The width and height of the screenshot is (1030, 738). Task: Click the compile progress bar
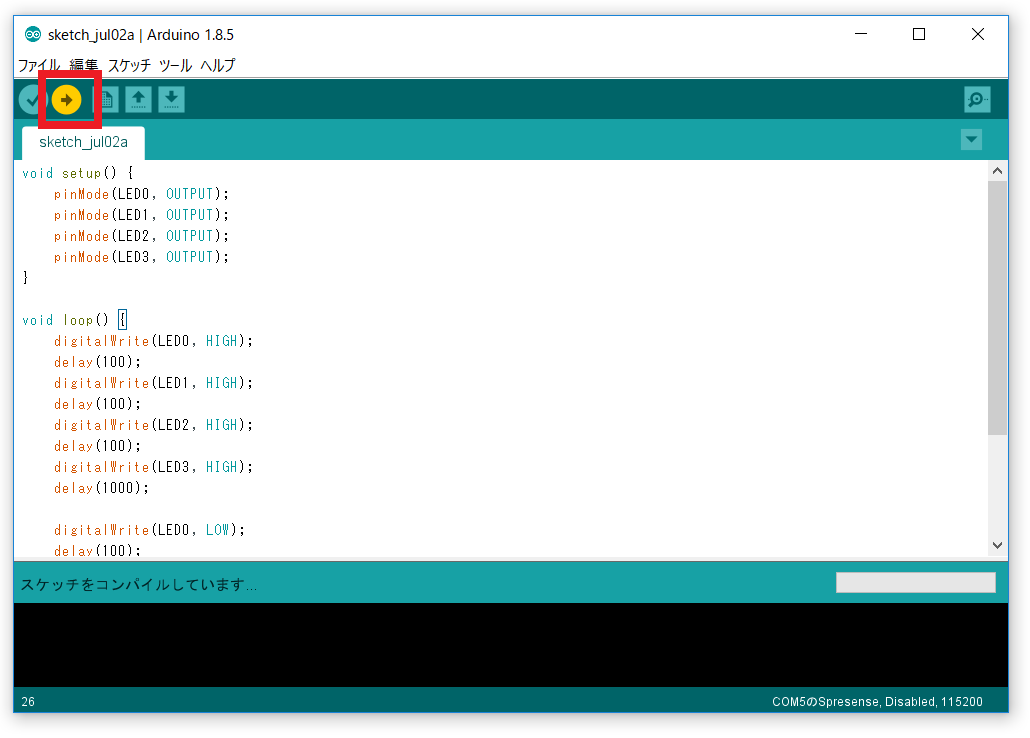[x=915, y=582]
